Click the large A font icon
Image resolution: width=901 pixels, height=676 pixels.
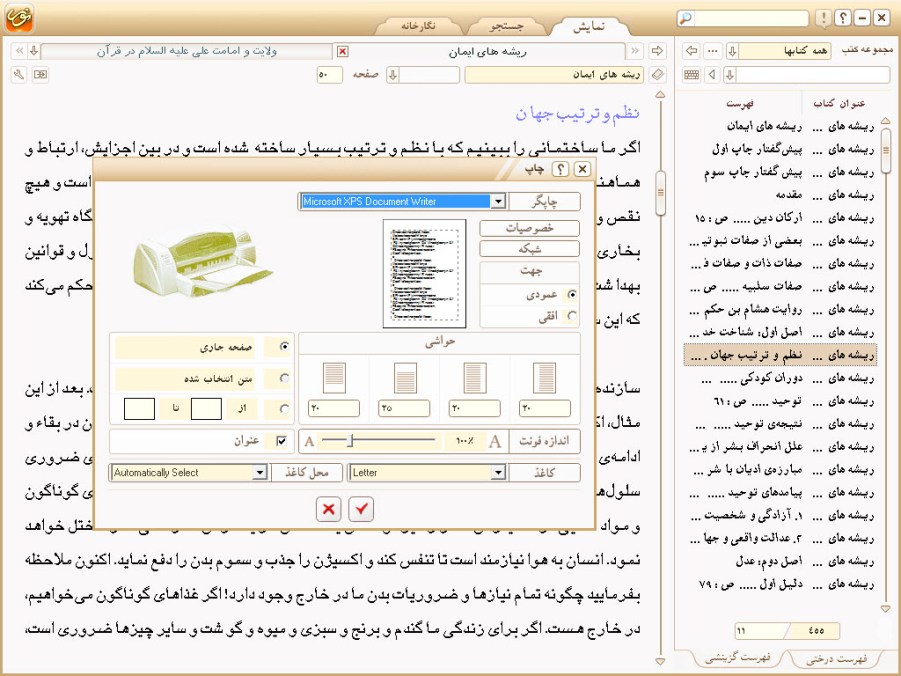495,441
